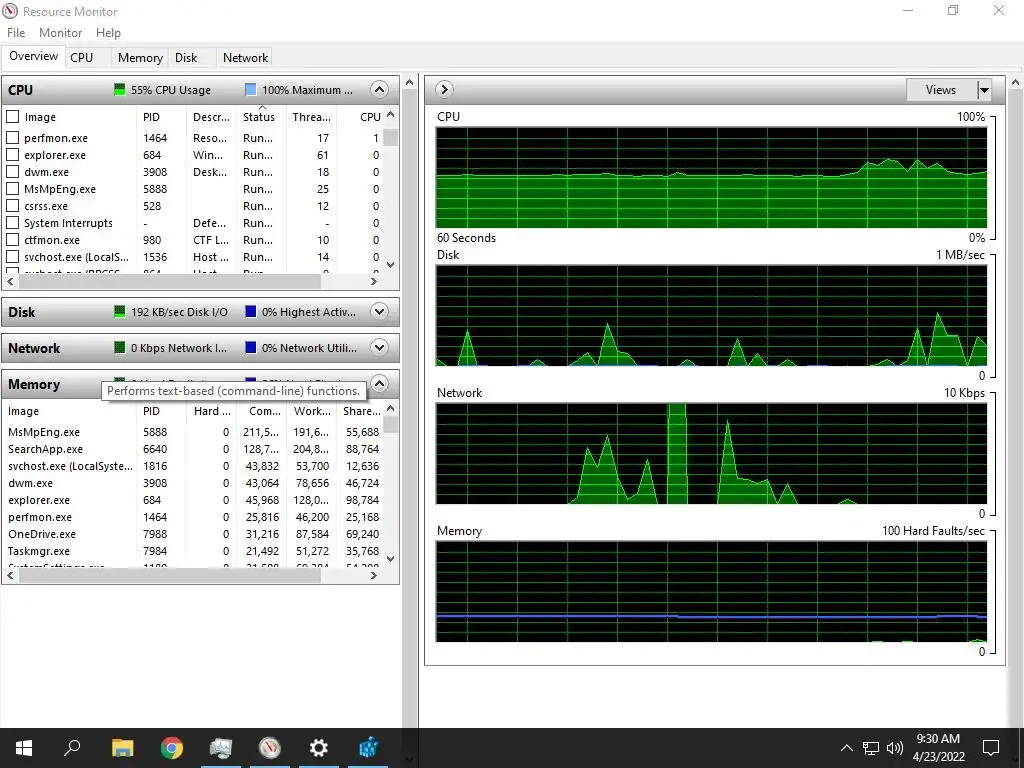Open the blue pinned app taskbar icon
1024x768 pixels.
click(x=368, y=748)
